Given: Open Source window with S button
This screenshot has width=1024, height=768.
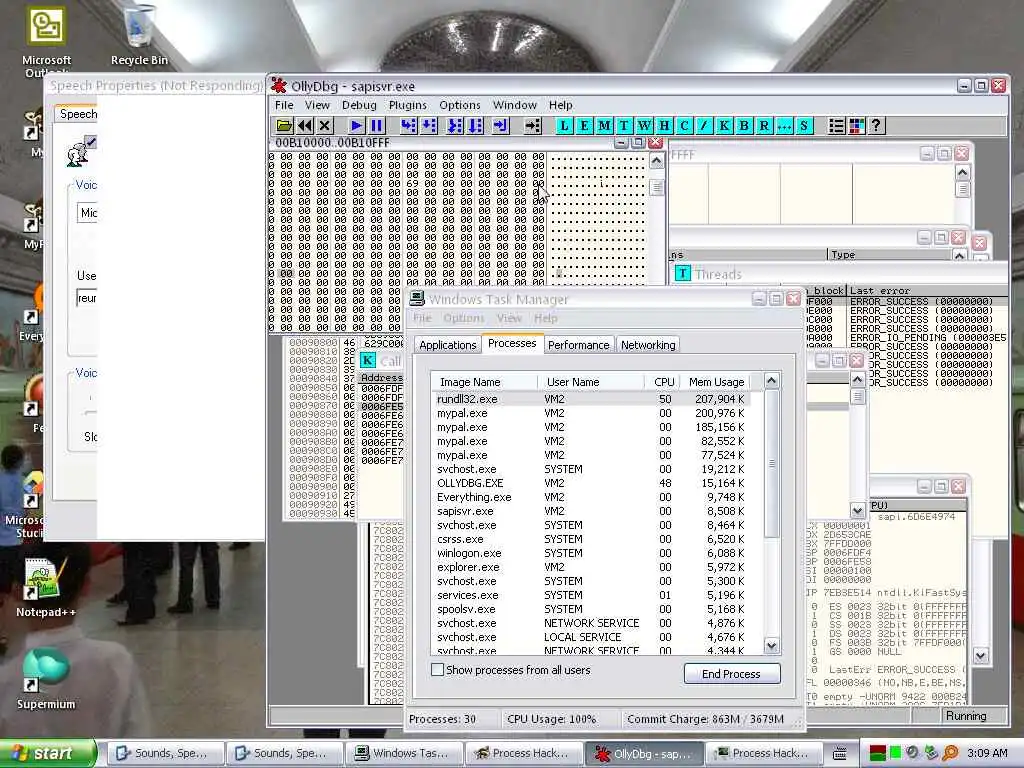Looking at the screenshot, I should [804, 125].
